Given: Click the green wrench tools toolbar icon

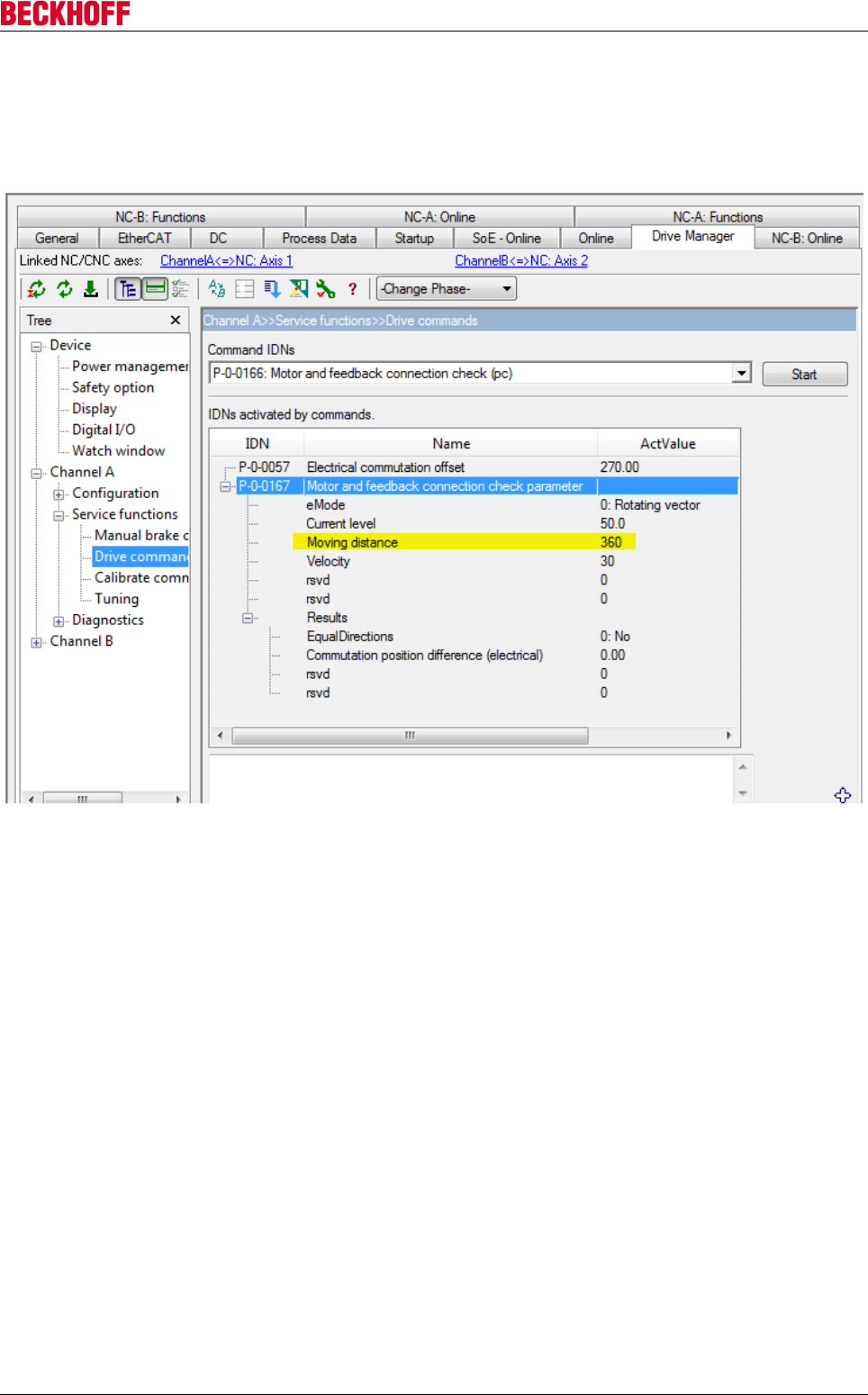Looking at the screenshot, I should (326, 289).
